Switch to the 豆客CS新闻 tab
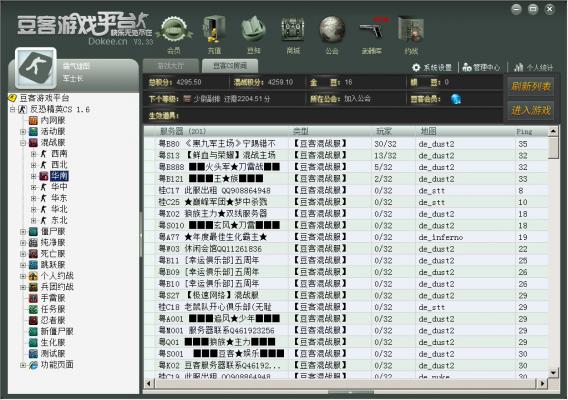 tap(230, 66)
